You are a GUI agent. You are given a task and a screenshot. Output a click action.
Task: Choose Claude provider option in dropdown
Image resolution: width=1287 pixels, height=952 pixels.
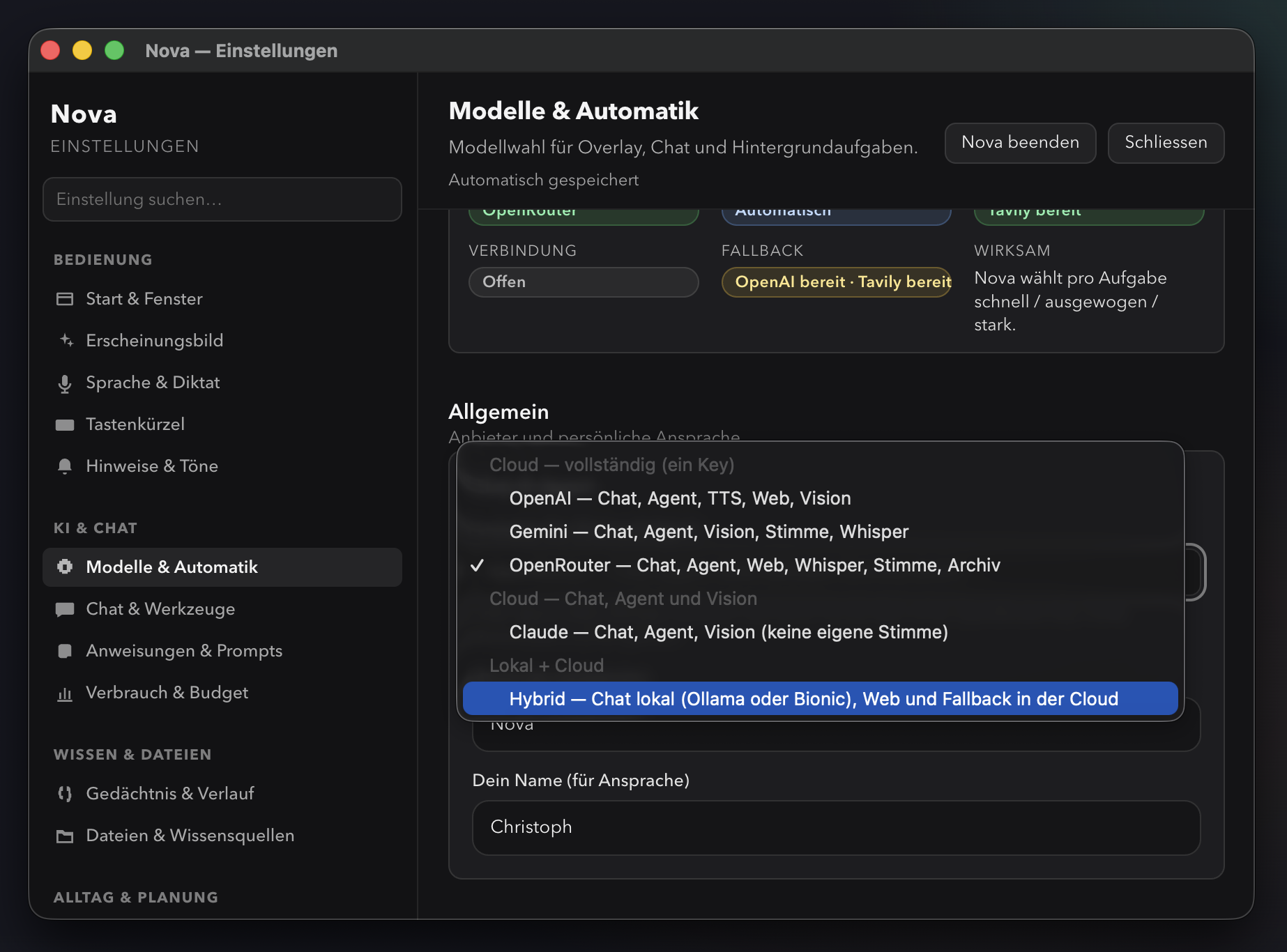point(821,632)
